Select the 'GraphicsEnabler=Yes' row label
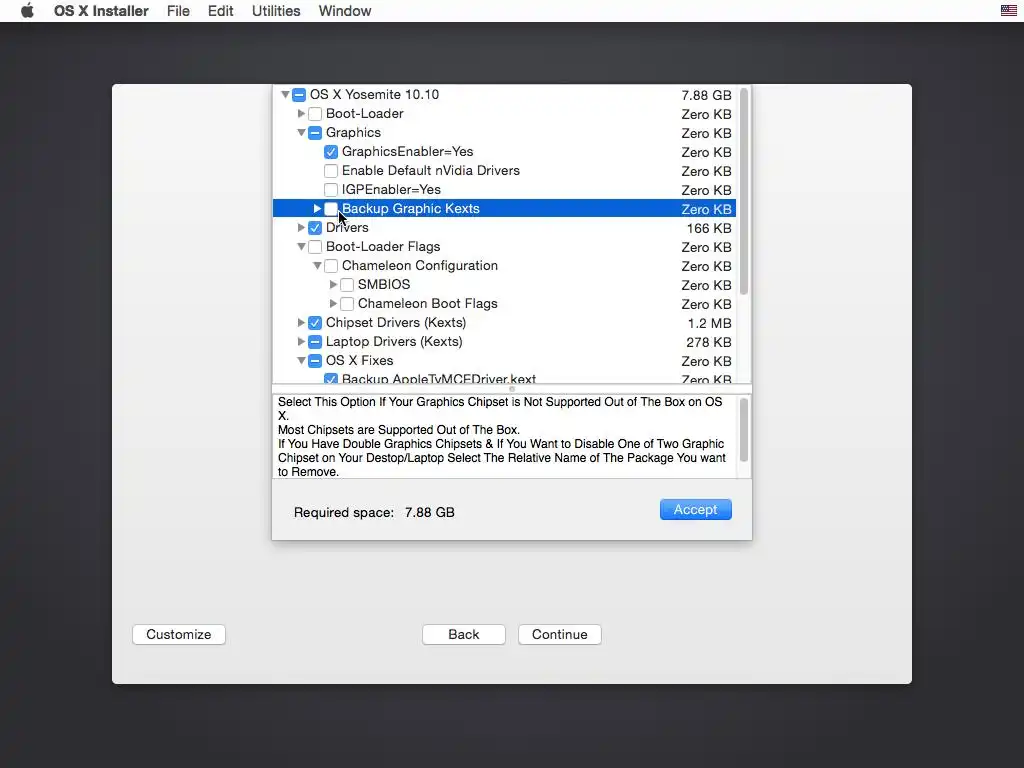Viewport: 1024px width, 768px height. 408,152
